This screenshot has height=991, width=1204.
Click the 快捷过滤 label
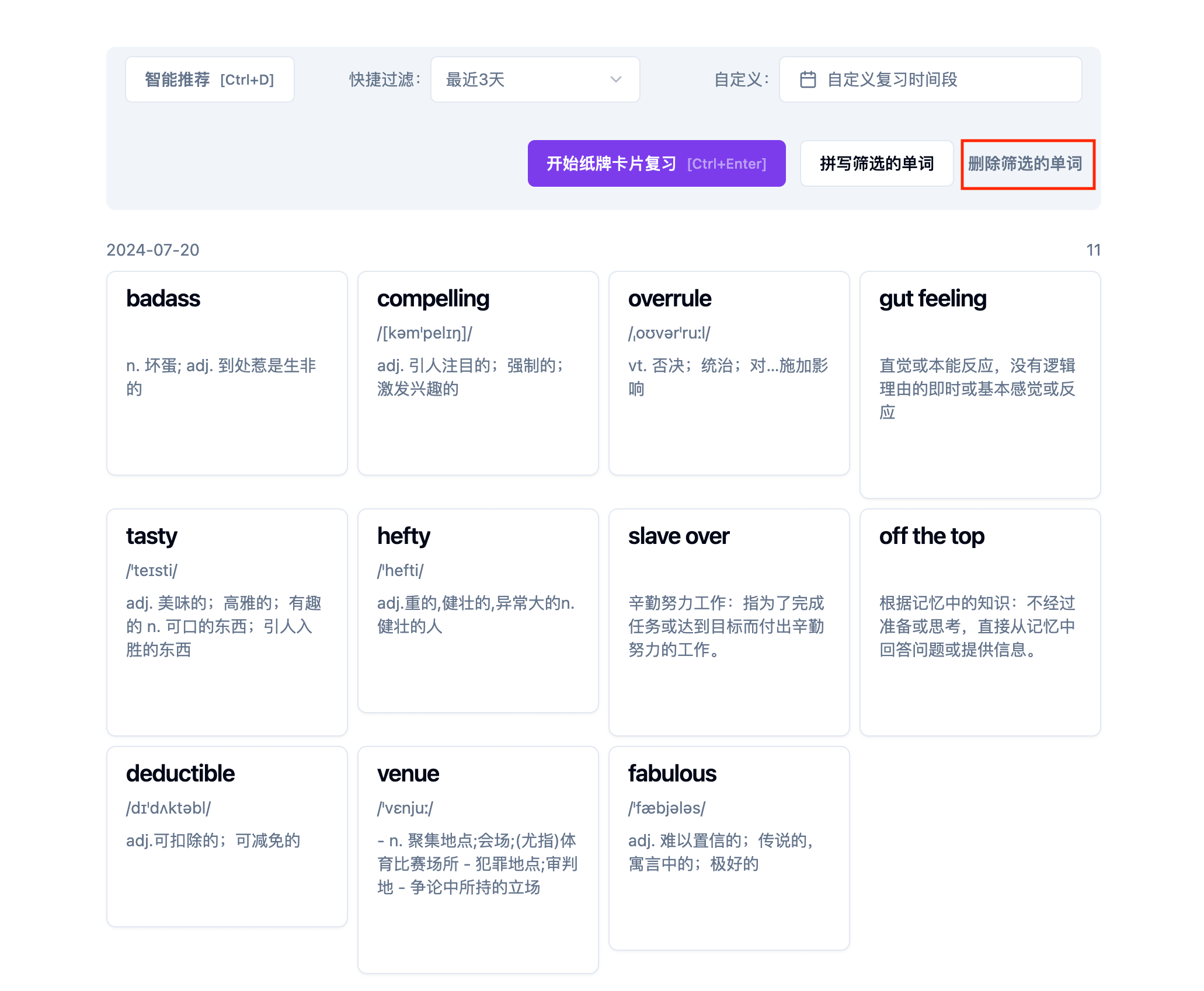(x=385, y=79)
